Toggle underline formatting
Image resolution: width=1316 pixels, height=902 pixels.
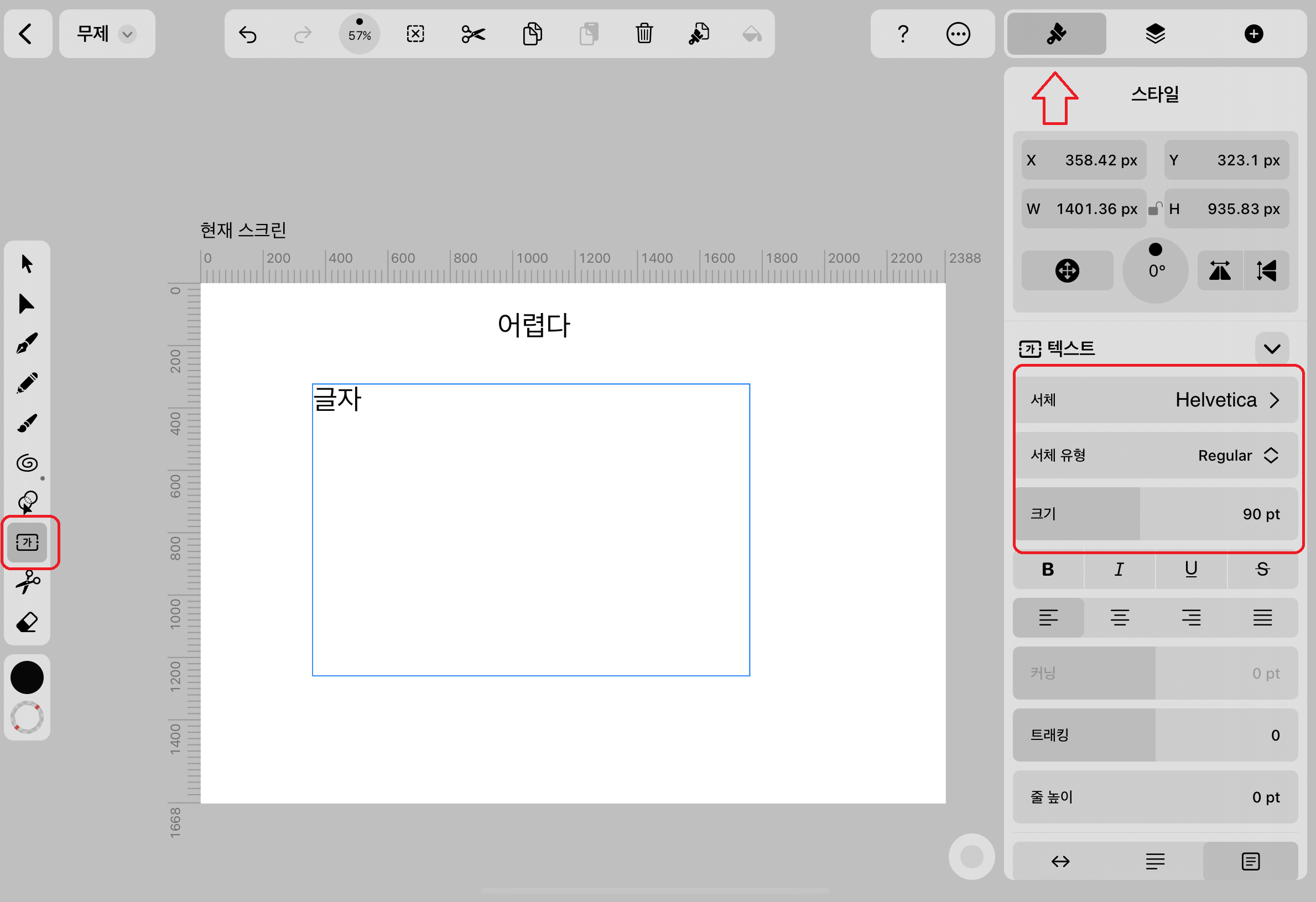1191,570
